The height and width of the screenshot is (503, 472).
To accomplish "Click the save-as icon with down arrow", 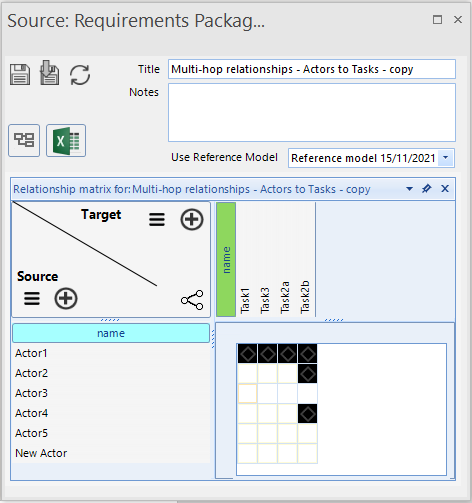I will point(50,73).
